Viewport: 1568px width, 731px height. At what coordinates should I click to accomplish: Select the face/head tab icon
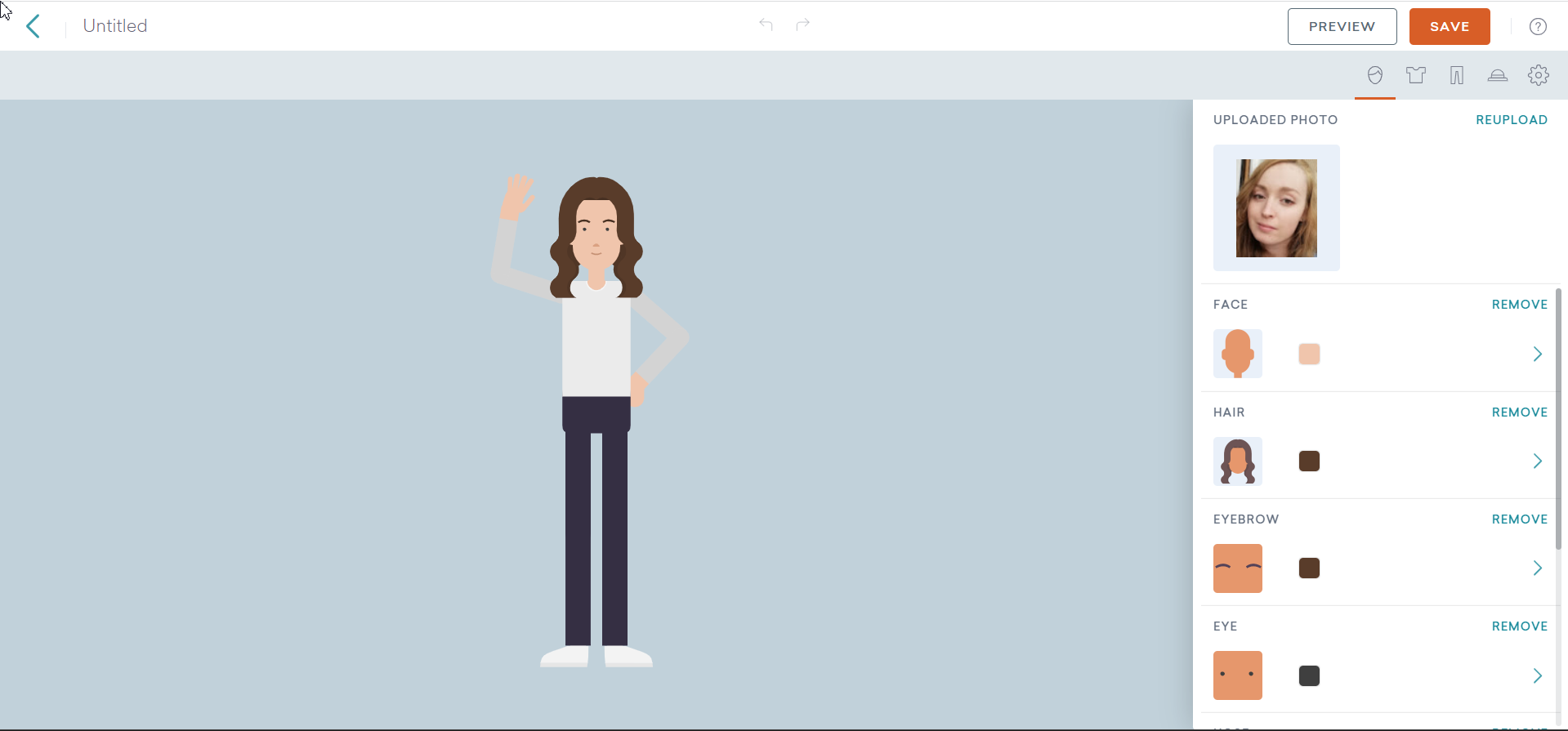pyautogui.click(x=1375, y=75)
